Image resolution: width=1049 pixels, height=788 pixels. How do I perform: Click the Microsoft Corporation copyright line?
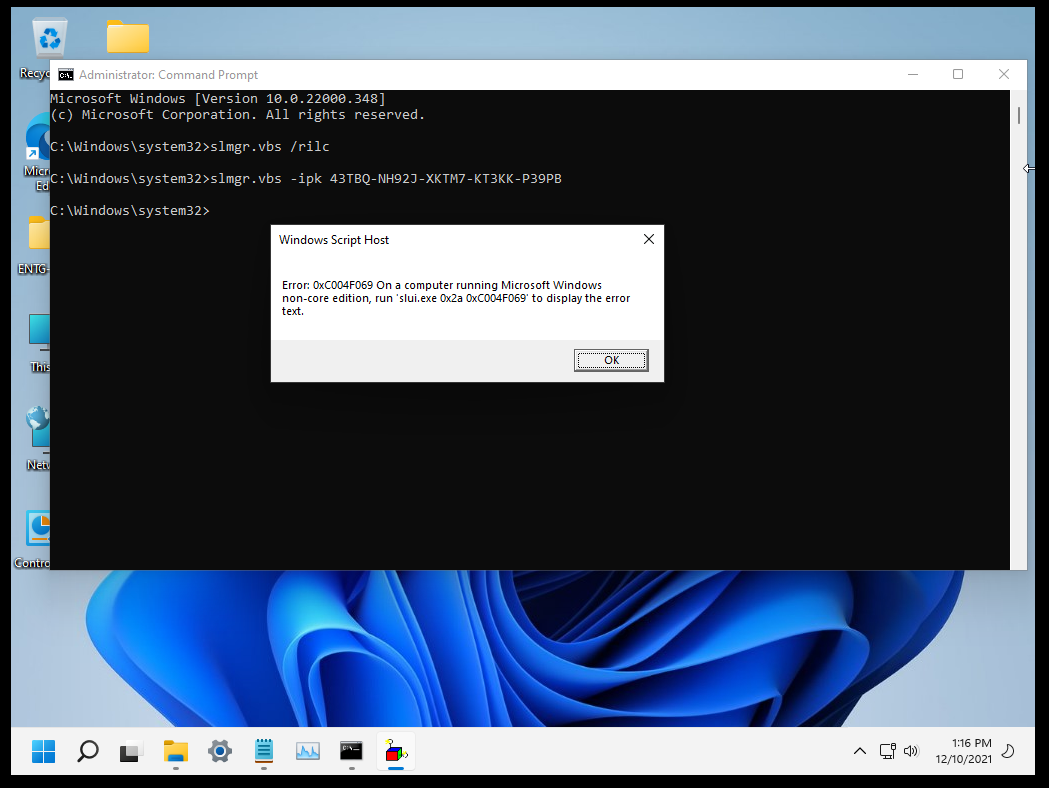[x=237, y=114]
